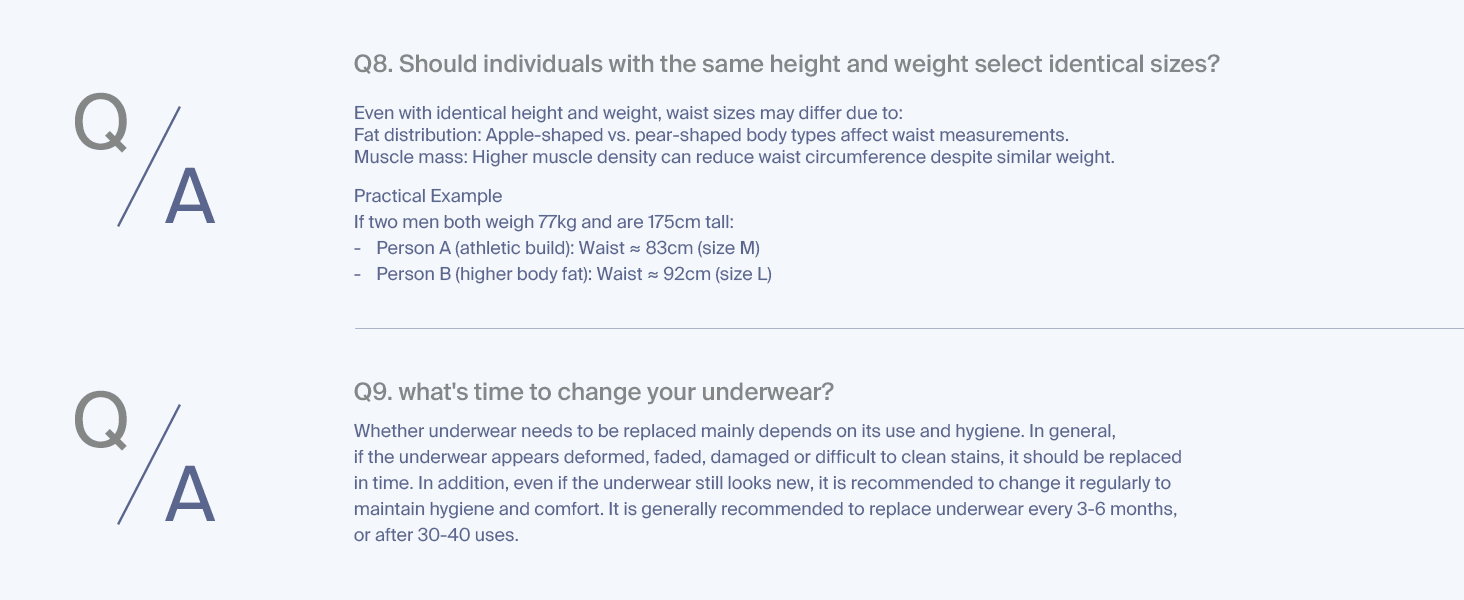Click the Muscle mass explanation line
This screenshot has height=600, width=1464.
point(734,157)
